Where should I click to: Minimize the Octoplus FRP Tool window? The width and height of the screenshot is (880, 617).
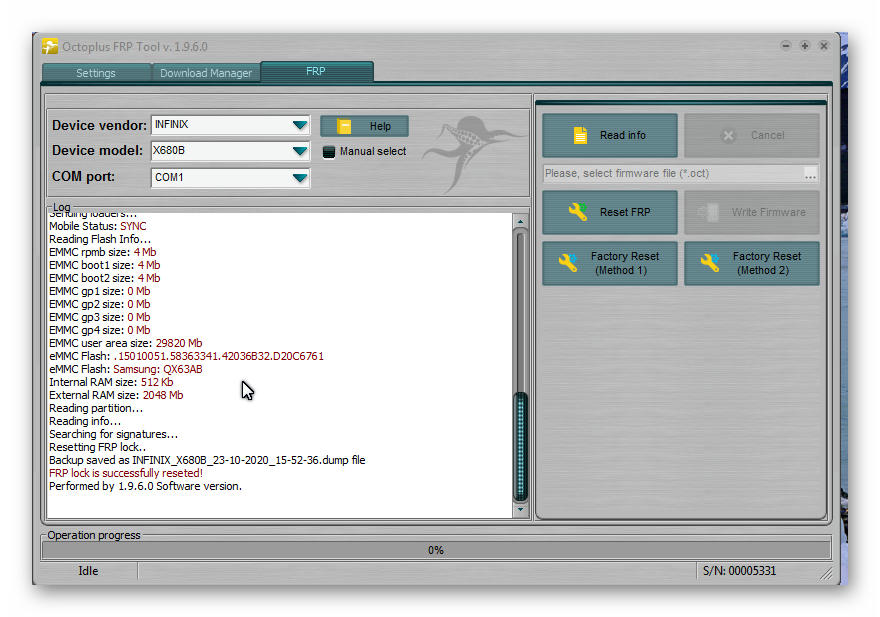click(x=786, y=45)
